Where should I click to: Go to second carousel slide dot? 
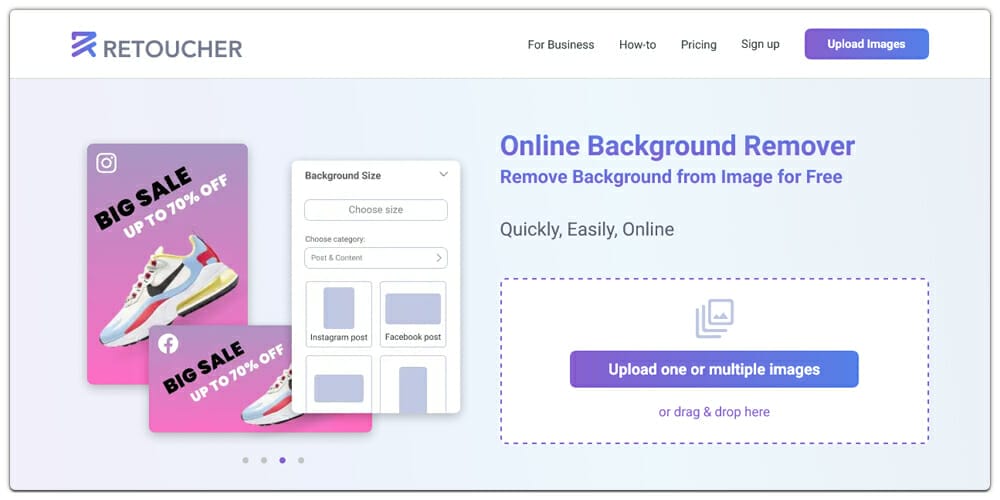pos(264,461)
